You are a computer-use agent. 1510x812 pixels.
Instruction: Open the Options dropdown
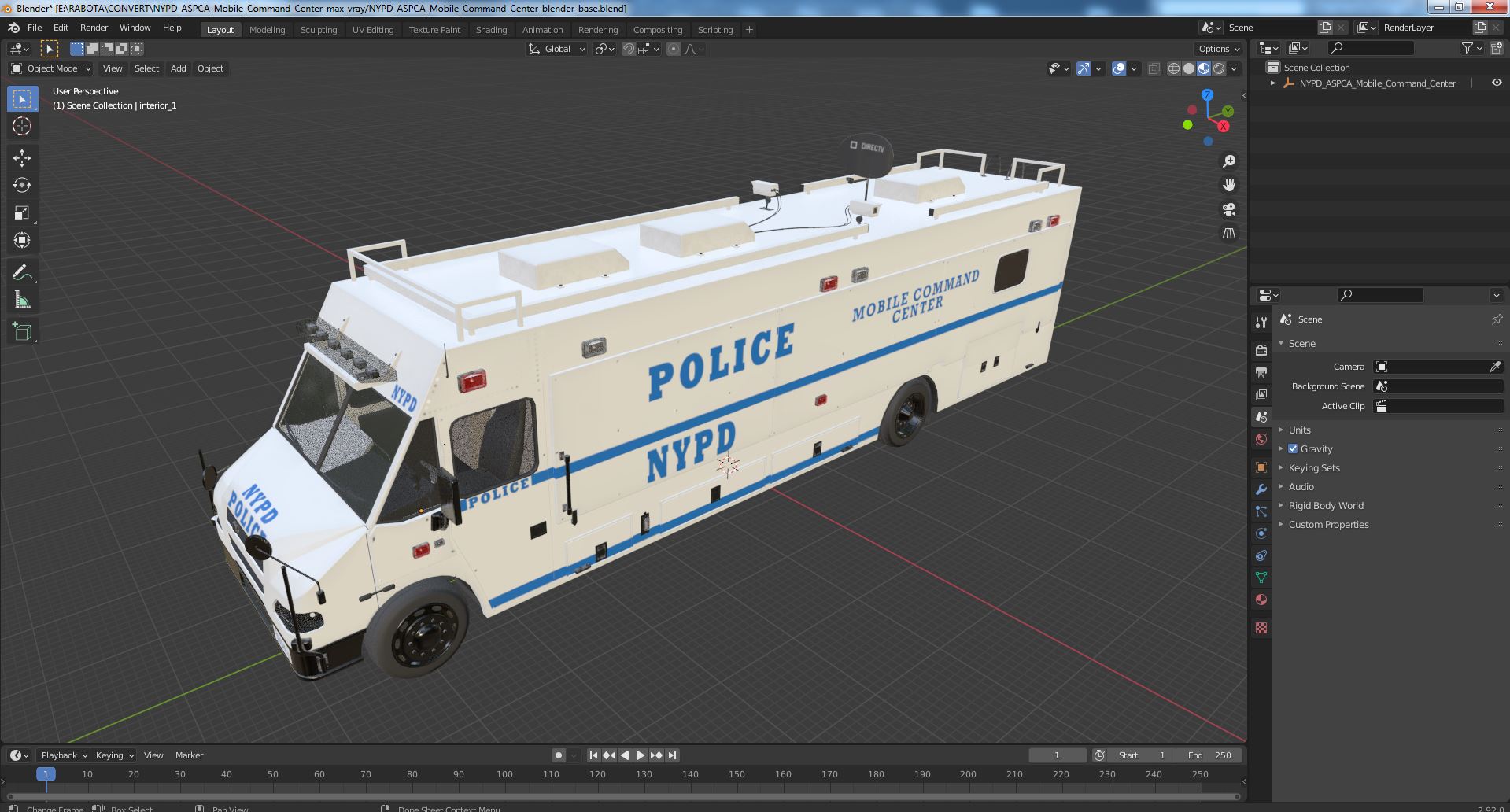[1218, 49]
